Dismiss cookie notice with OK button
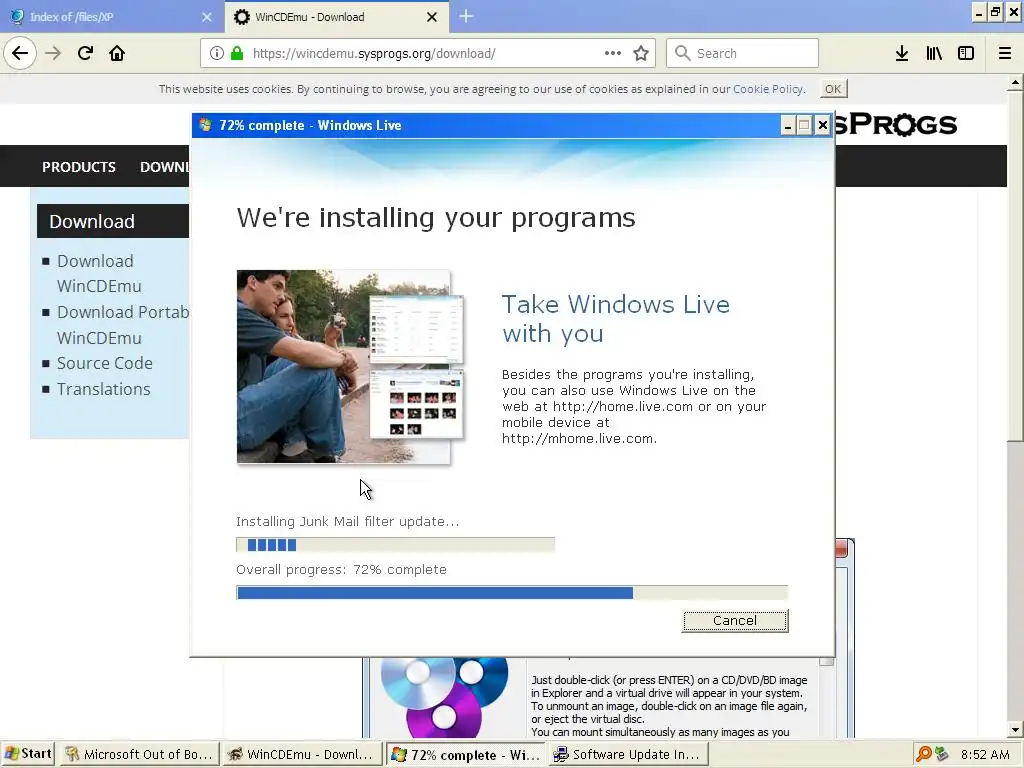Image resolution: width=1024 pixels, height=768 pixels. tap(833, 89)
